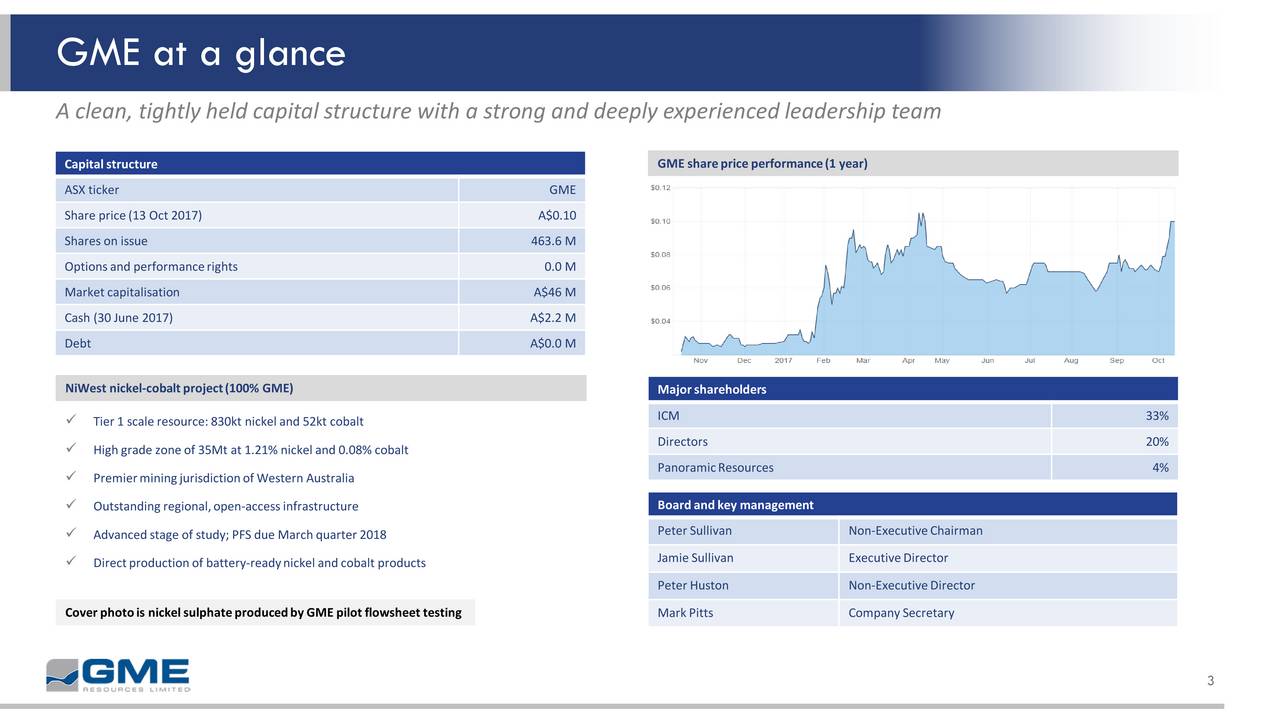The height and width of the screenshot is (720, 1280).
Task: Click the Company Secretary role cell
Action: point(901,613)
